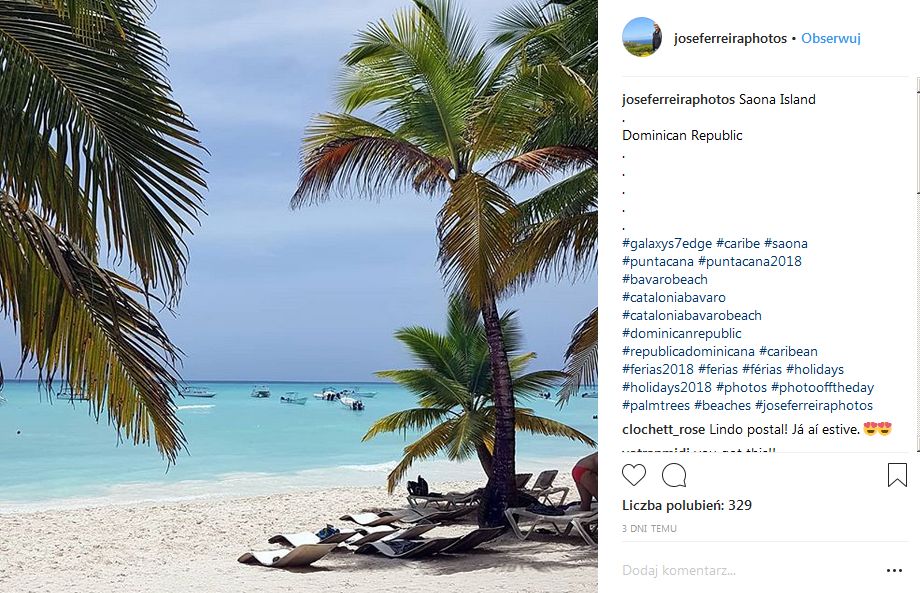Open the joseferreiraphotos username in the header
Viewport: 920px width, 593px height.
pos(730,39)
